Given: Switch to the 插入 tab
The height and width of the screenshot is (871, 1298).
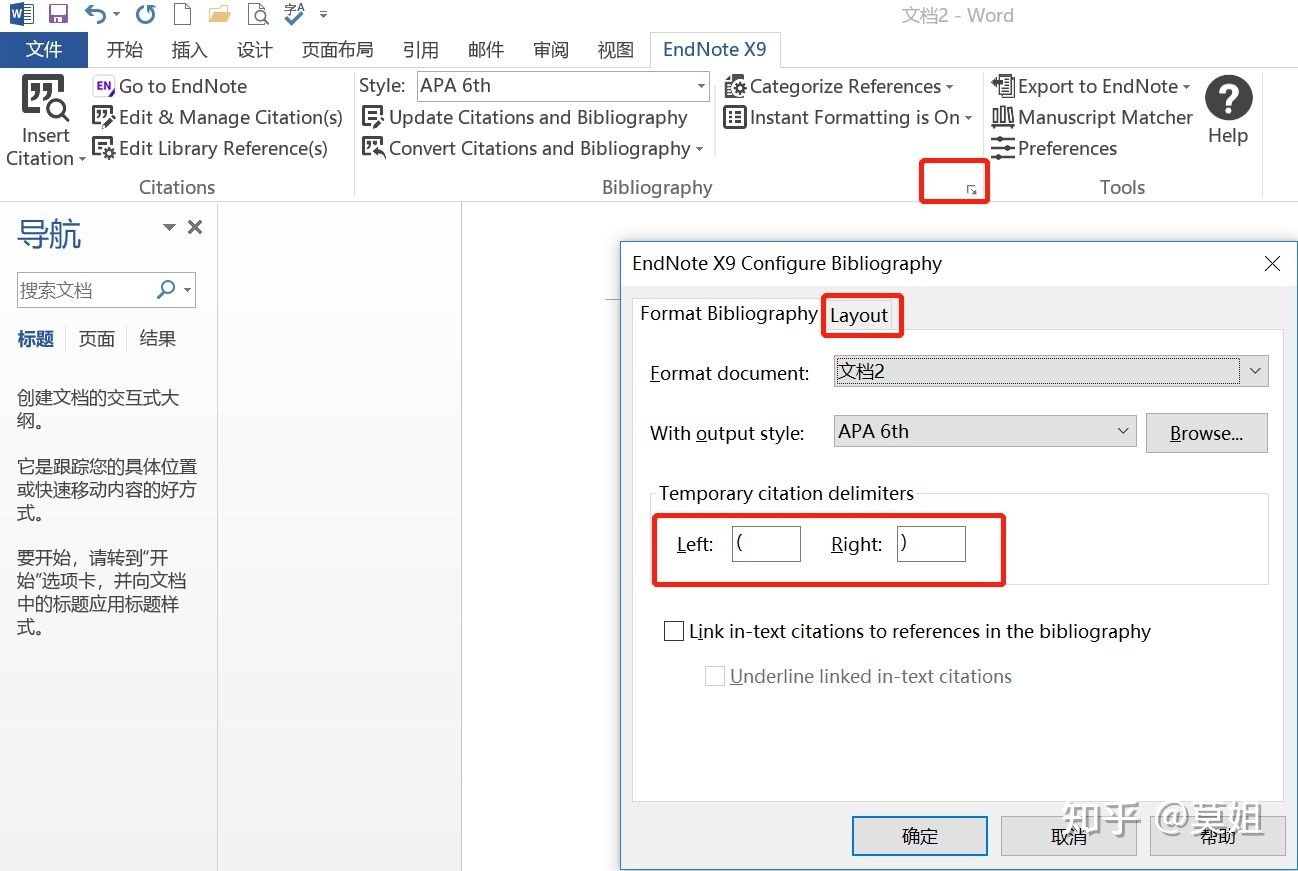Looking at the screenshot, I should pyautogui.click(x=189, y=49).
